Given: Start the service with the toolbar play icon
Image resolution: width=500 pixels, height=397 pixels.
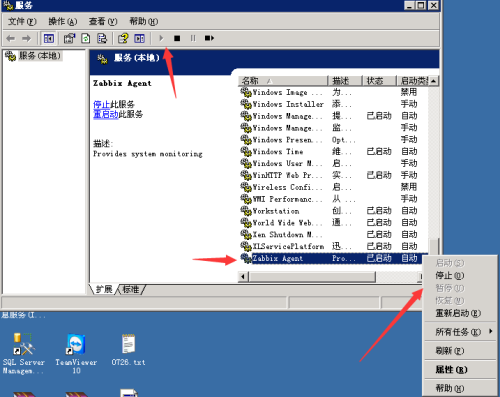Looking at the screenshot, I should click(x=161, y=38).
